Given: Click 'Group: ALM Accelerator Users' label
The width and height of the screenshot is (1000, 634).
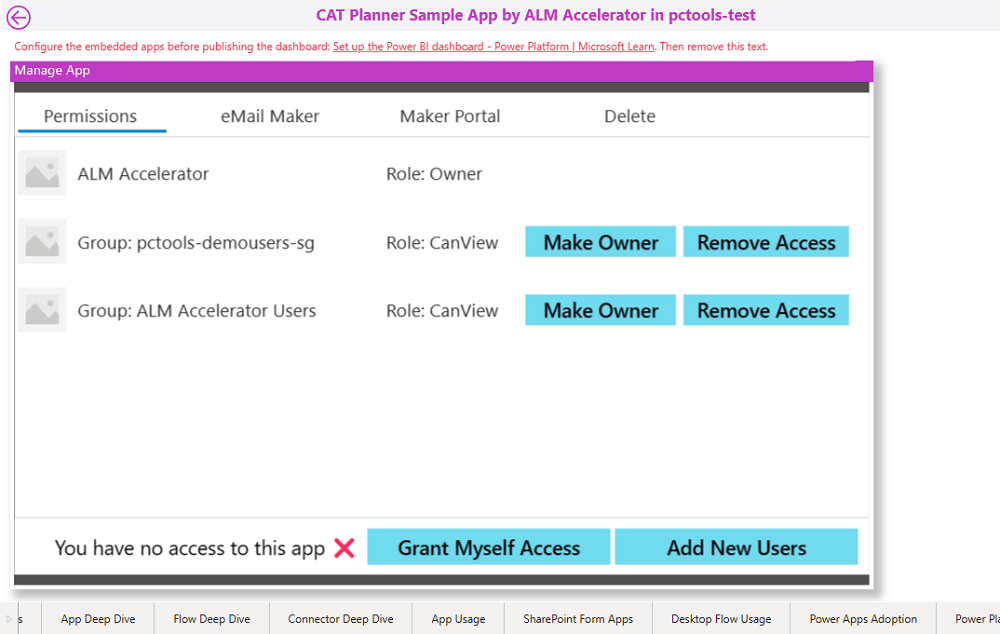Looking at the screenshot, I should pos(196,311).
